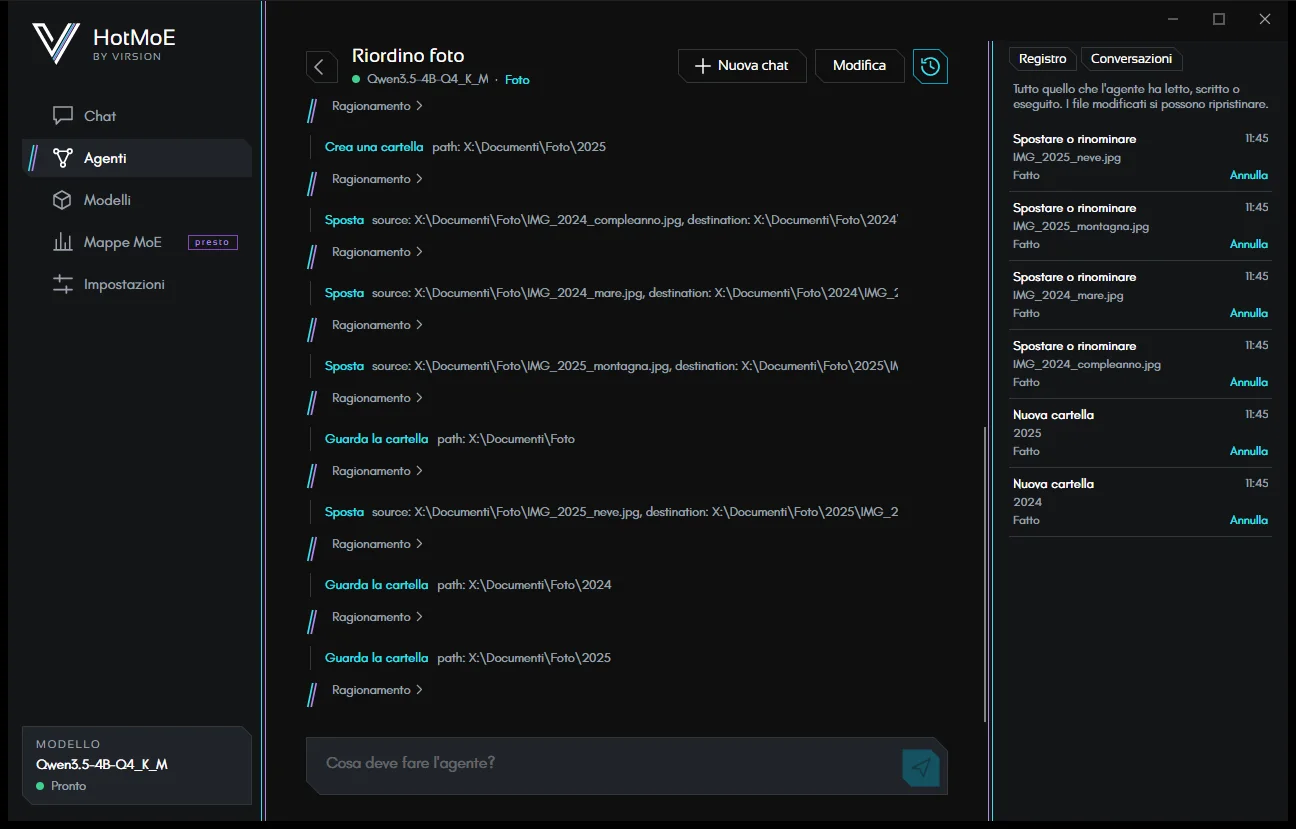The image size is (1296, 829).
Task: Toggle the history clock panel button
Action: tap(930, 66)
